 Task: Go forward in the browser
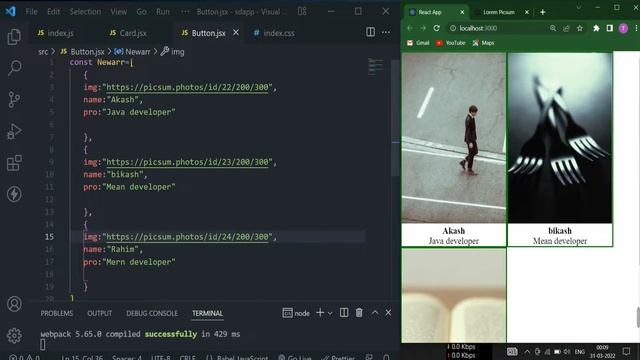pos(423,28)
